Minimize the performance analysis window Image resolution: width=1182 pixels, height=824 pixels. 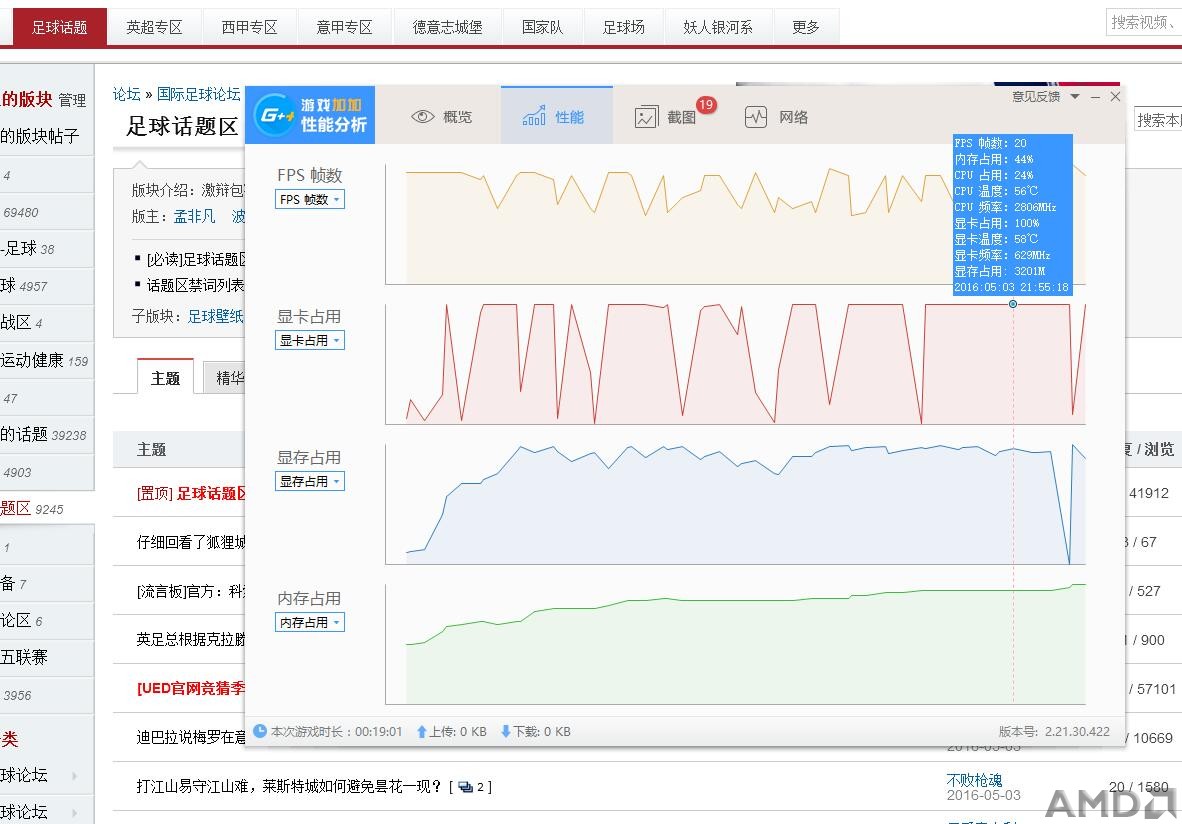pos(1095,96)
